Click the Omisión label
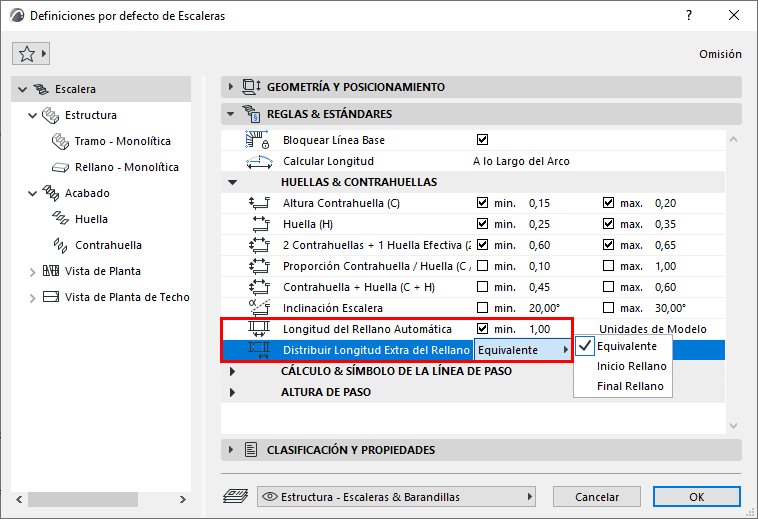The image size is (758, 519). pyautogui.click(x=720, y=54)
